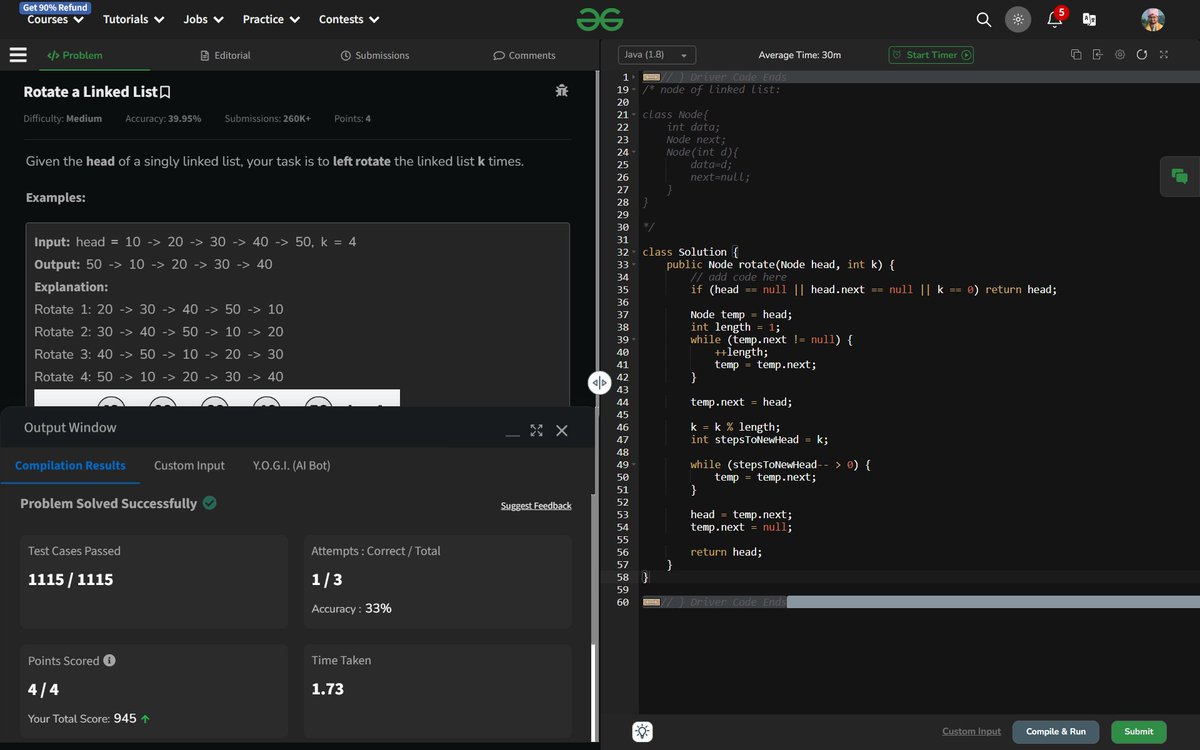The image size is (1200, 750).
Task: Click 'Accuracy : 33%' text
Action: click(351, 608)
